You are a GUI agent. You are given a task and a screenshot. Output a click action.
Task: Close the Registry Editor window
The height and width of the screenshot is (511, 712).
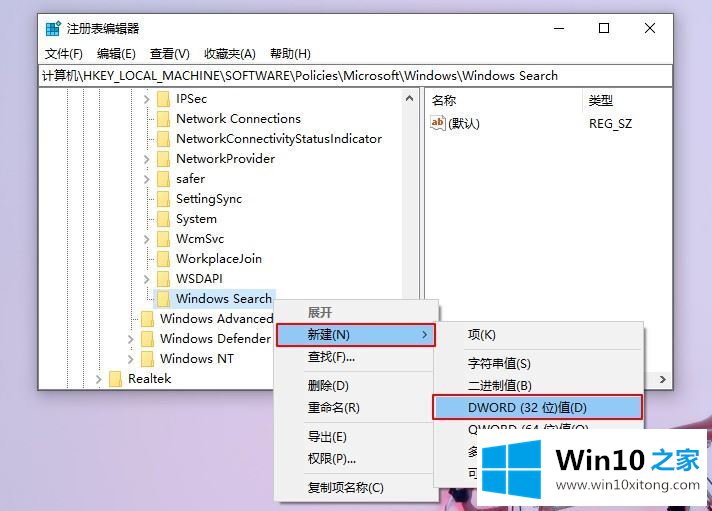pyautogui.click(x=650, y=29)
